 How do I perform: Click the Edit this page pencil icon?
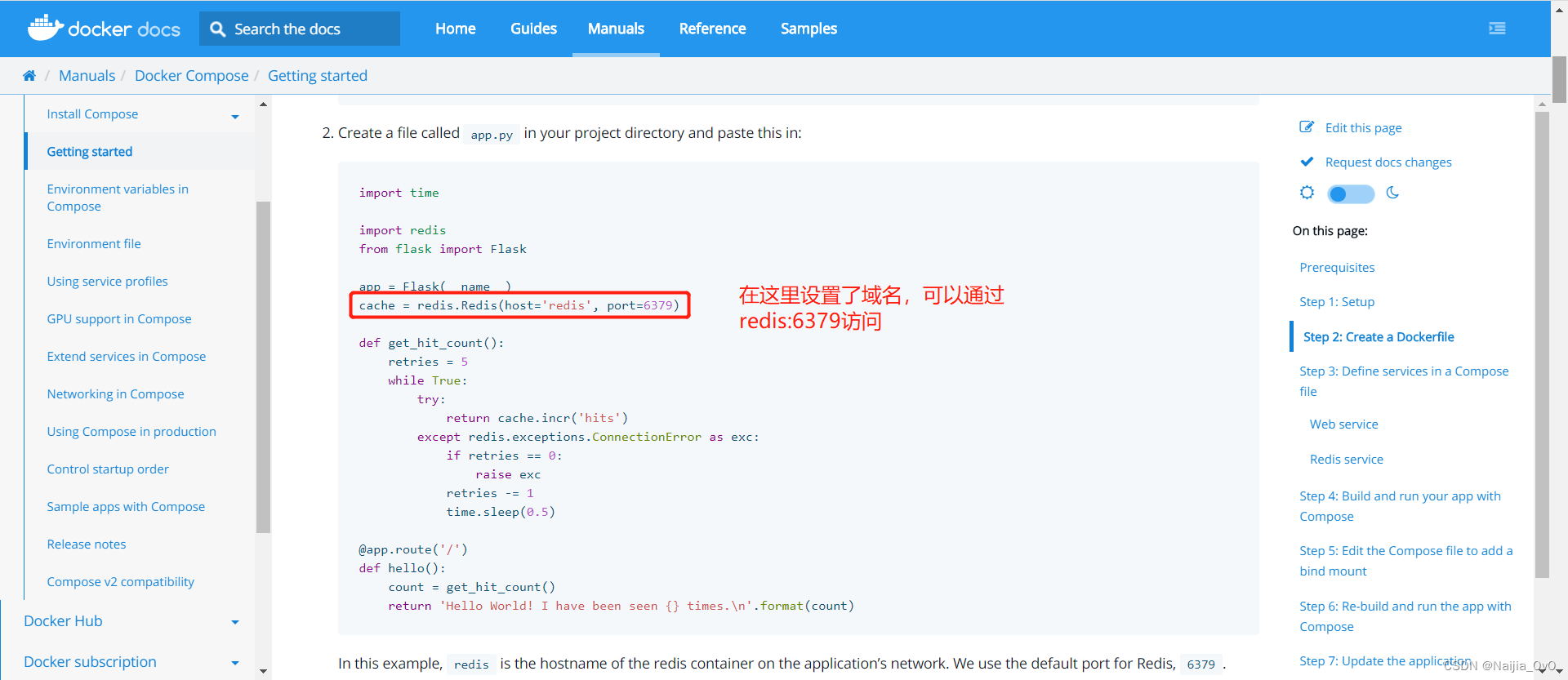click(x=1307, y=127)
